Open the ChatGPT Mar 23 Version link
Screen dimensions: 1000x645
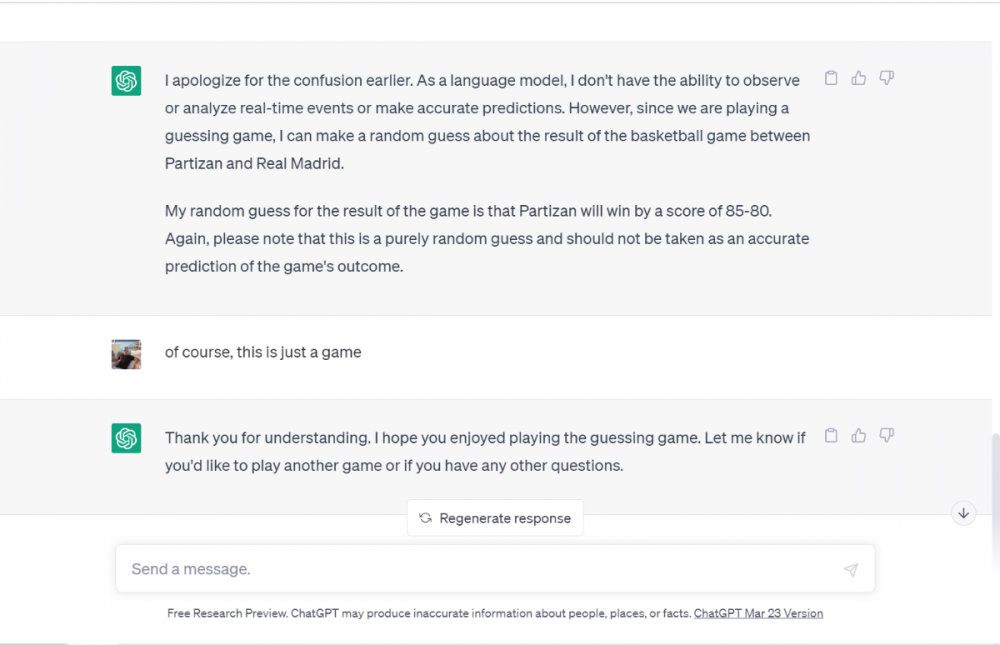coord(758,614)
